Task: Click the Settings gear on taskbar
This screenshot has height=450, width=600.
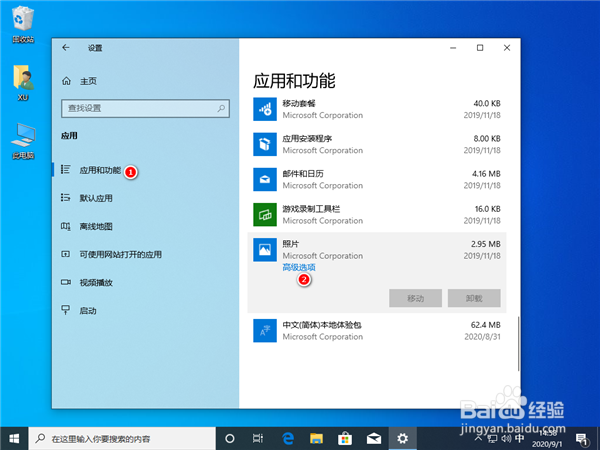Action: 402,439
